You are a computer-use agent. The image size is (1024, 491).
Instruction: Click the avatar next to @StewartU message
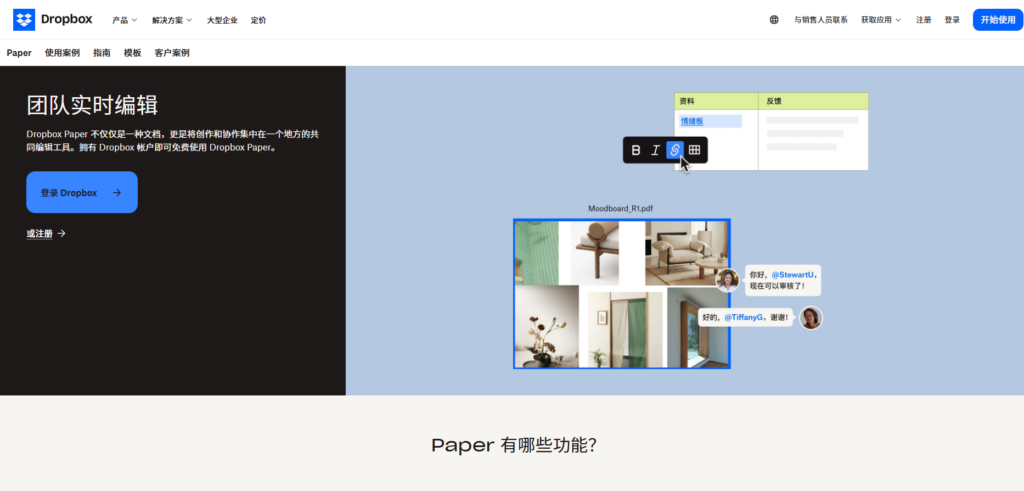727,280
